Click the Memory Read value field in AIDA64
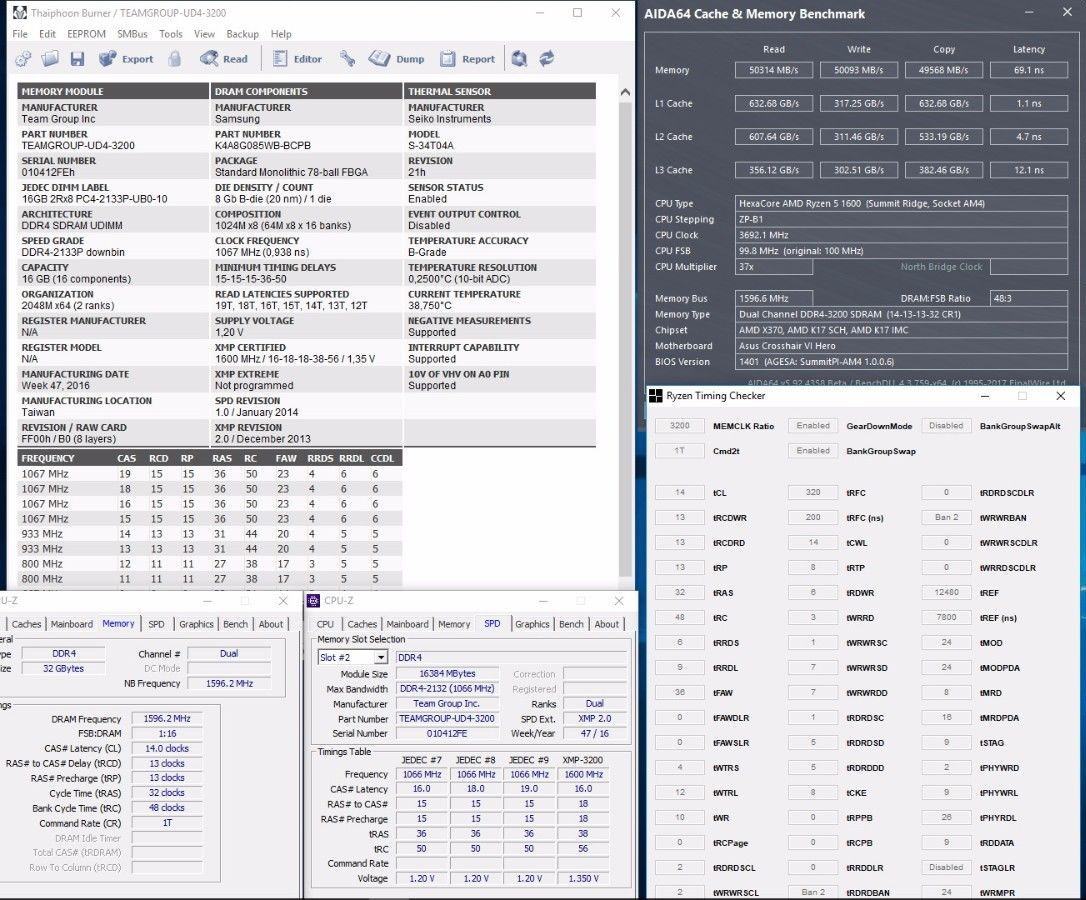The image size is (1086, 900). point(774,71)
